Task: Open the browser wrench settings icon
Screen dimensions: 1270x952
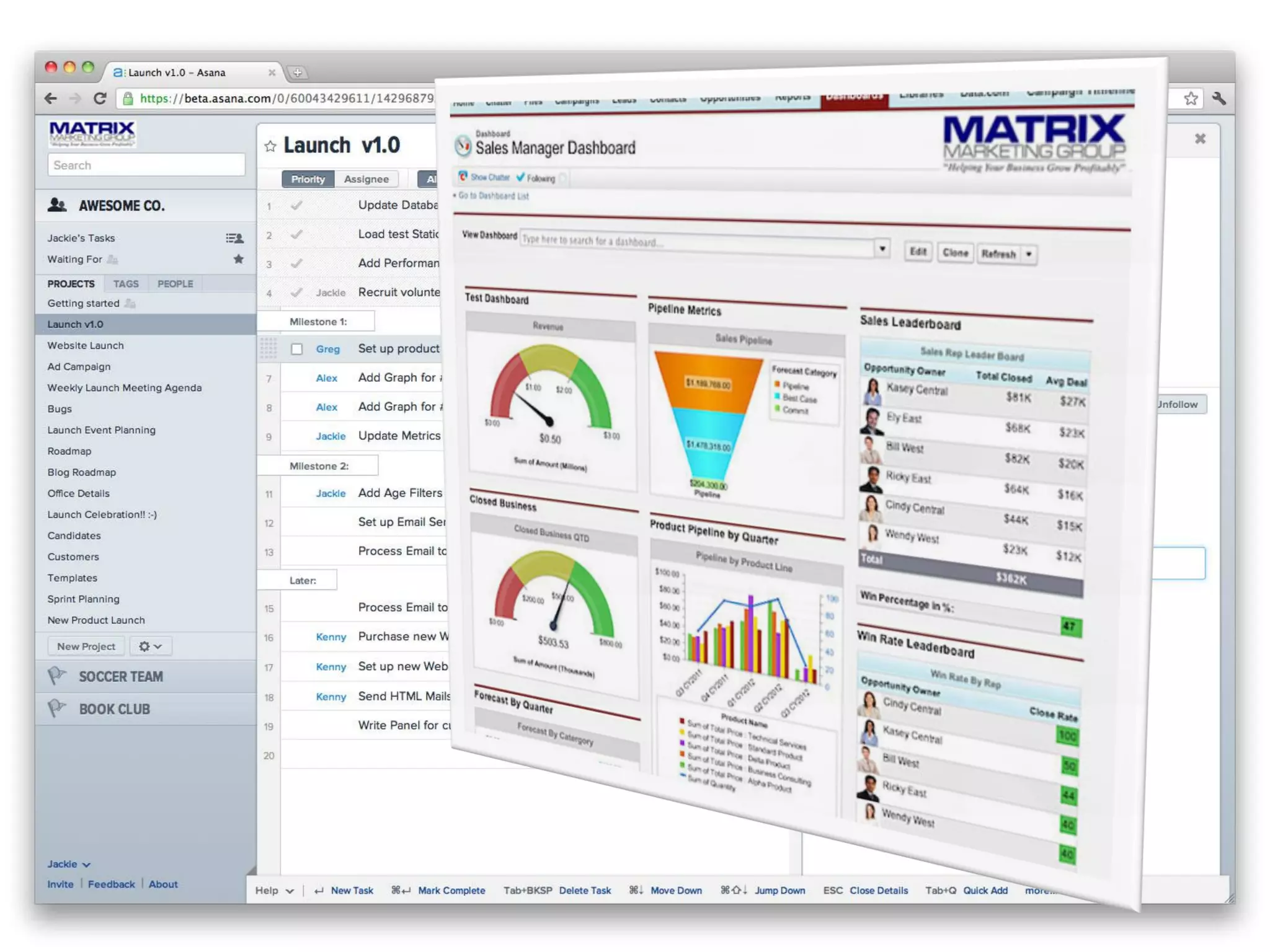Action: coord(1219,99)
